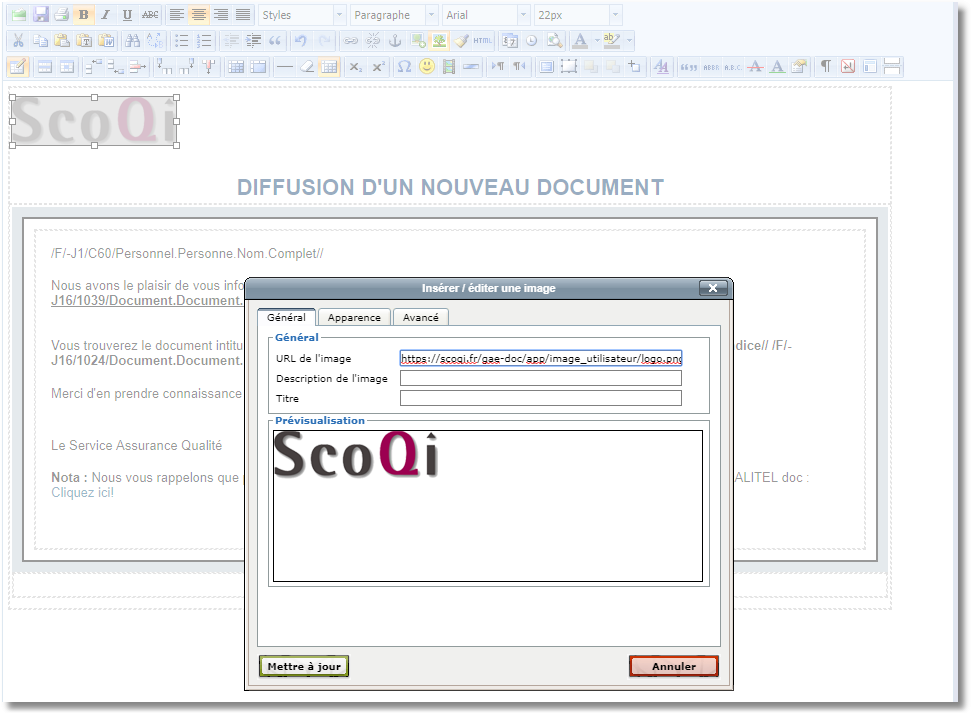Screen dimensions: 972x716
Task: Toggle italic formatting in the toolbar
Action: pyautogui.click(x=105, y=15)
